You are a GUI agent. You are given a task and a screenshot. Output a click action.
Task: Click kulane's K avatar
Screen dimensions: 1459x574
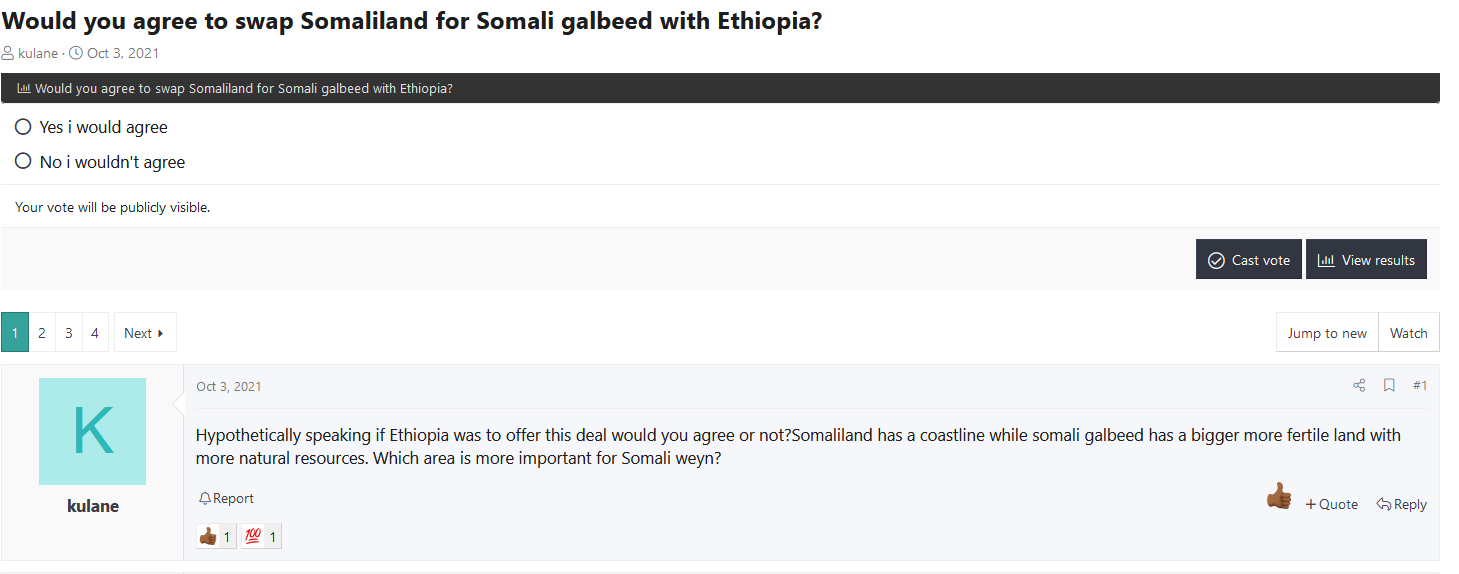[92, 432]
